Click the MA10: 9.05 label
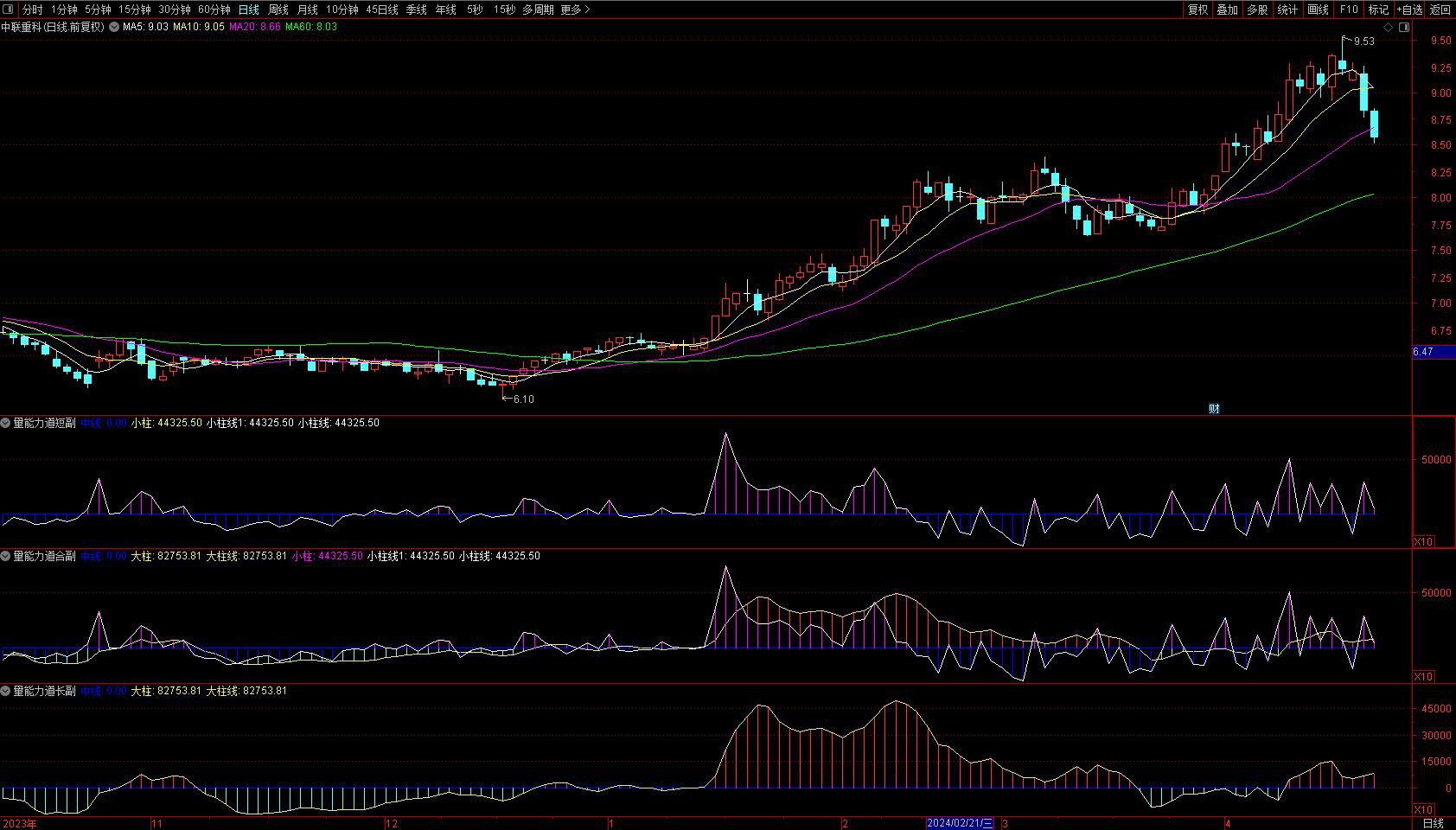The image size is (1456, 830). pyautogui.click(x=198, y=27)
